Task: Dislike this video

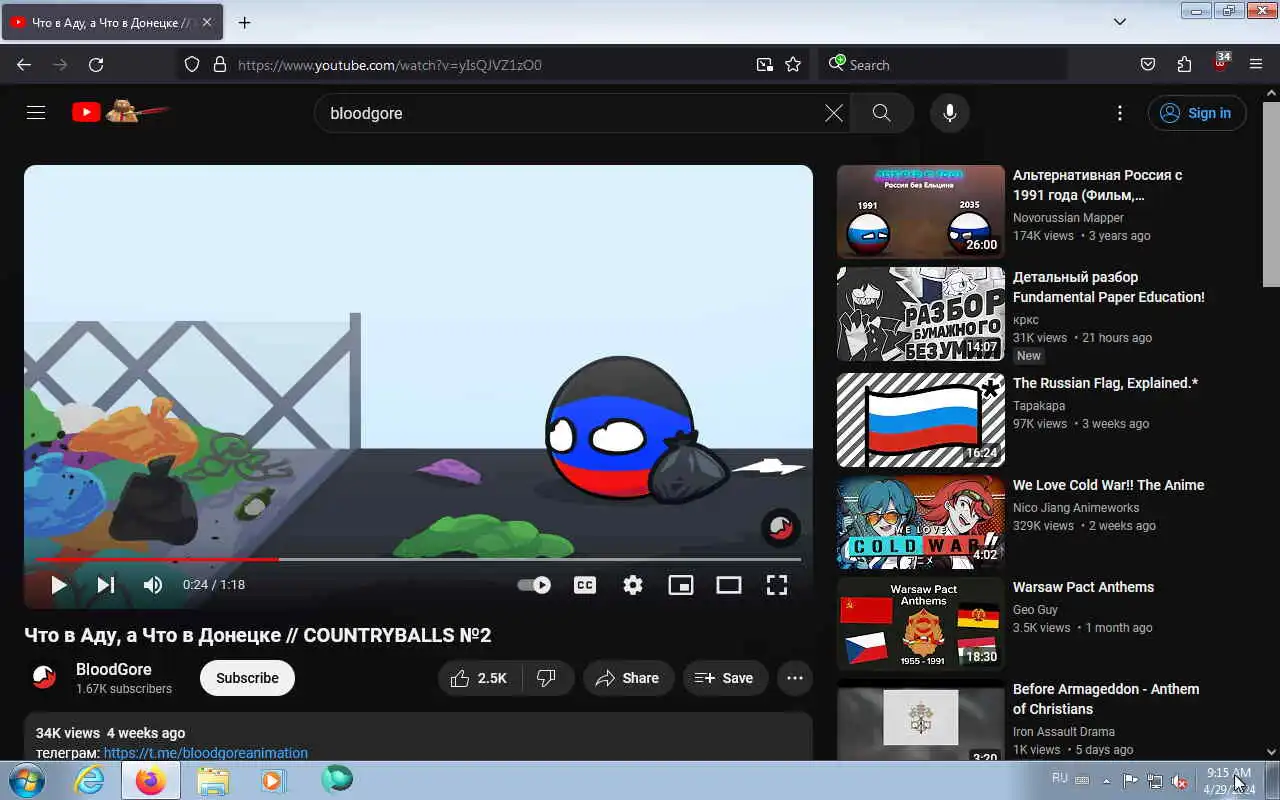Action: click(x=547, y=678)
